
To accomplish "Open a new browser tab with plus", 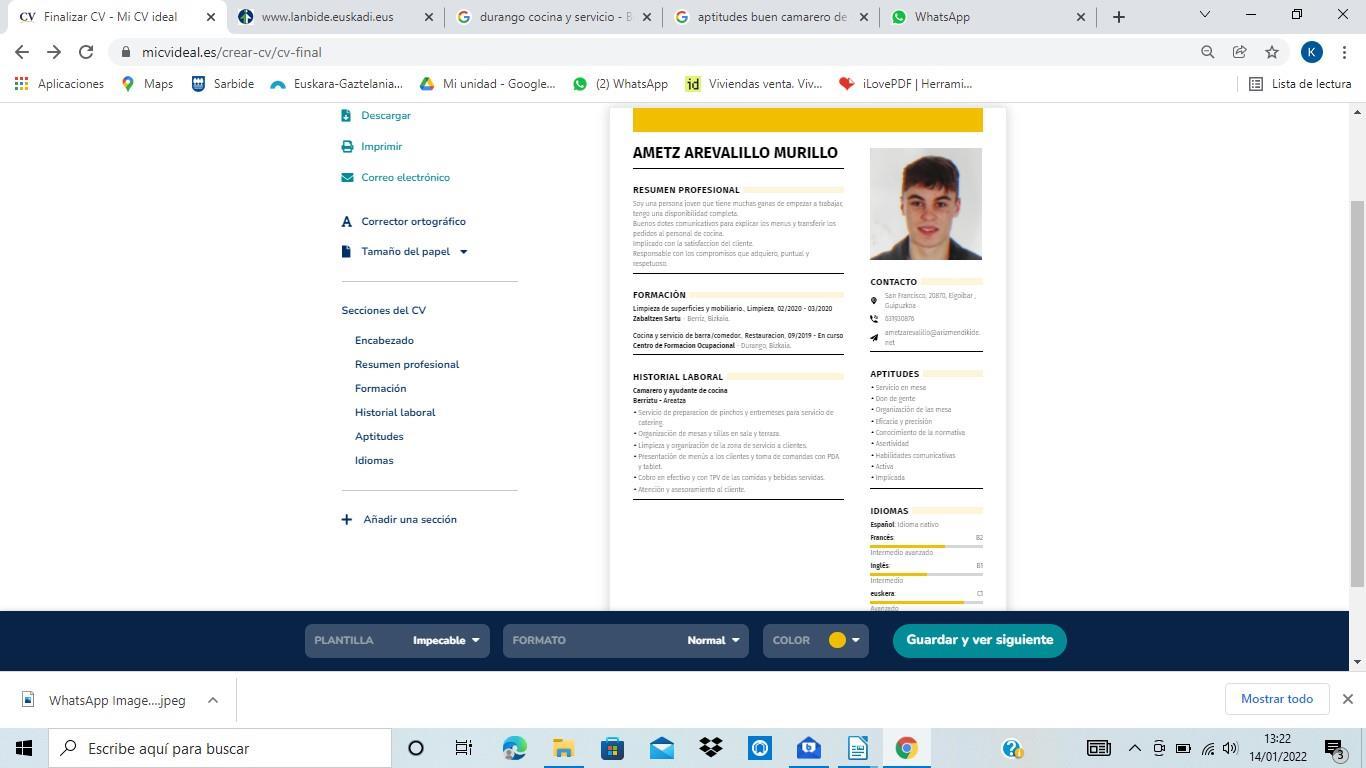I will 1119,17.
